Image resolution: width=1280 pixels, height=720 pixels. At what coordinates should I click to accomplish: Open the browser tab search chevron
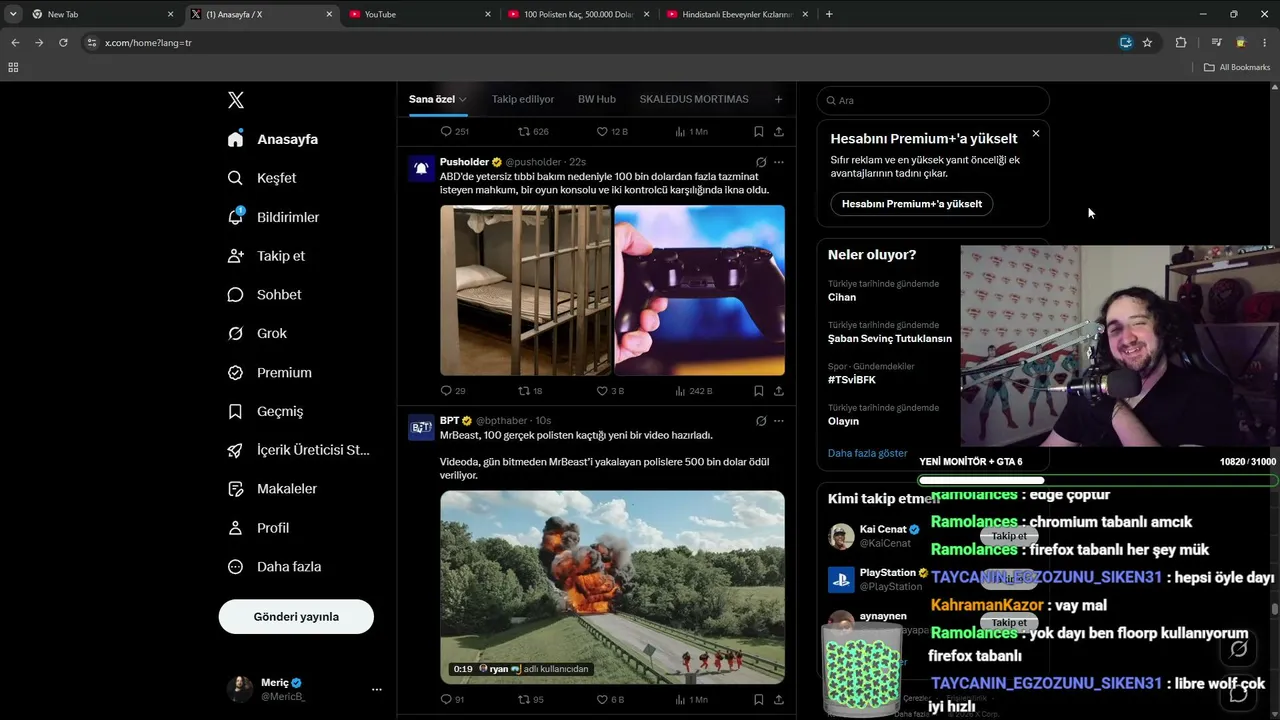point(13,14)
